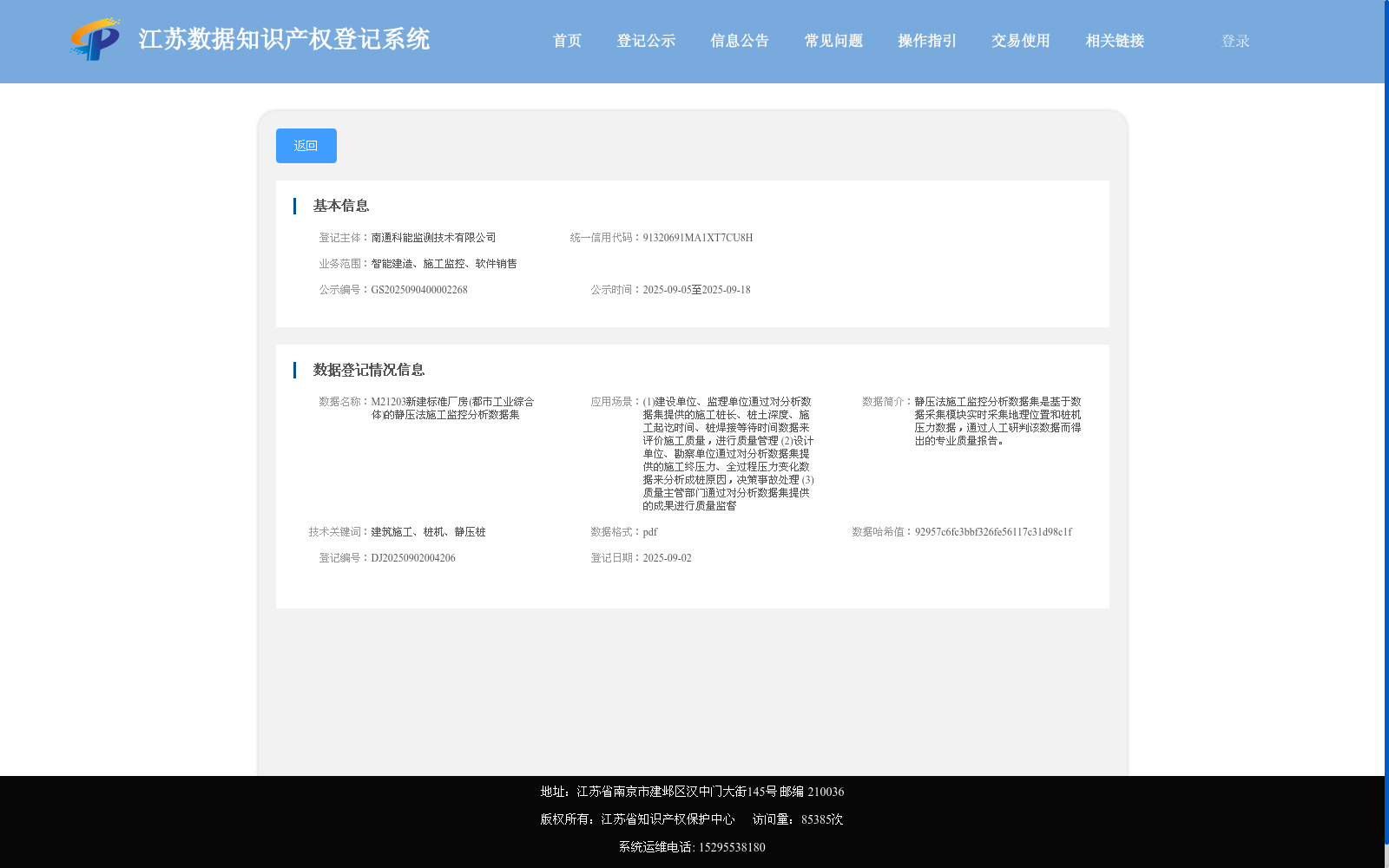The width and height of the screenshot is (1389, 868).
Task: Select keywords 建筑施工、桩机、静压桩
Action: tap(428, 532)
